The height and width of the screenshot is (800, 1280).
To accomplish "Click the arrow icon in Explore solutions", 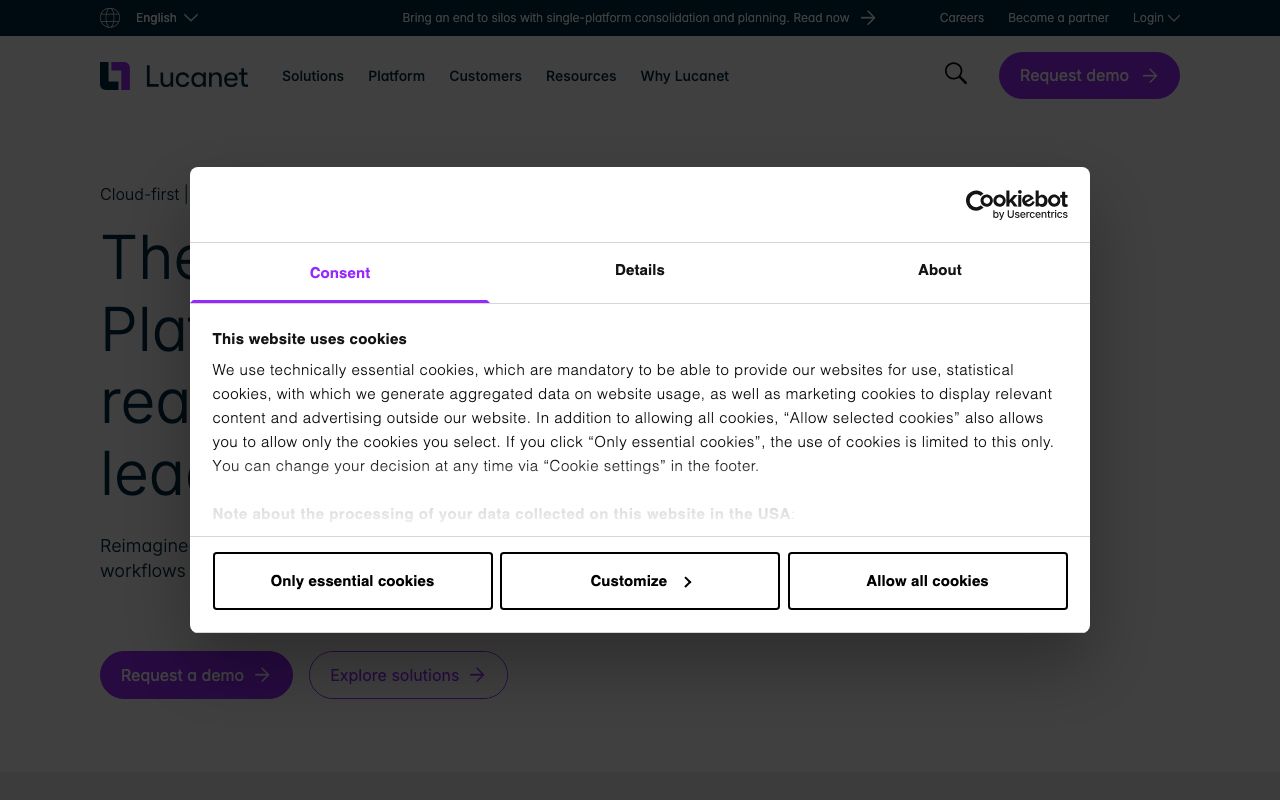I will click(477, 675).
